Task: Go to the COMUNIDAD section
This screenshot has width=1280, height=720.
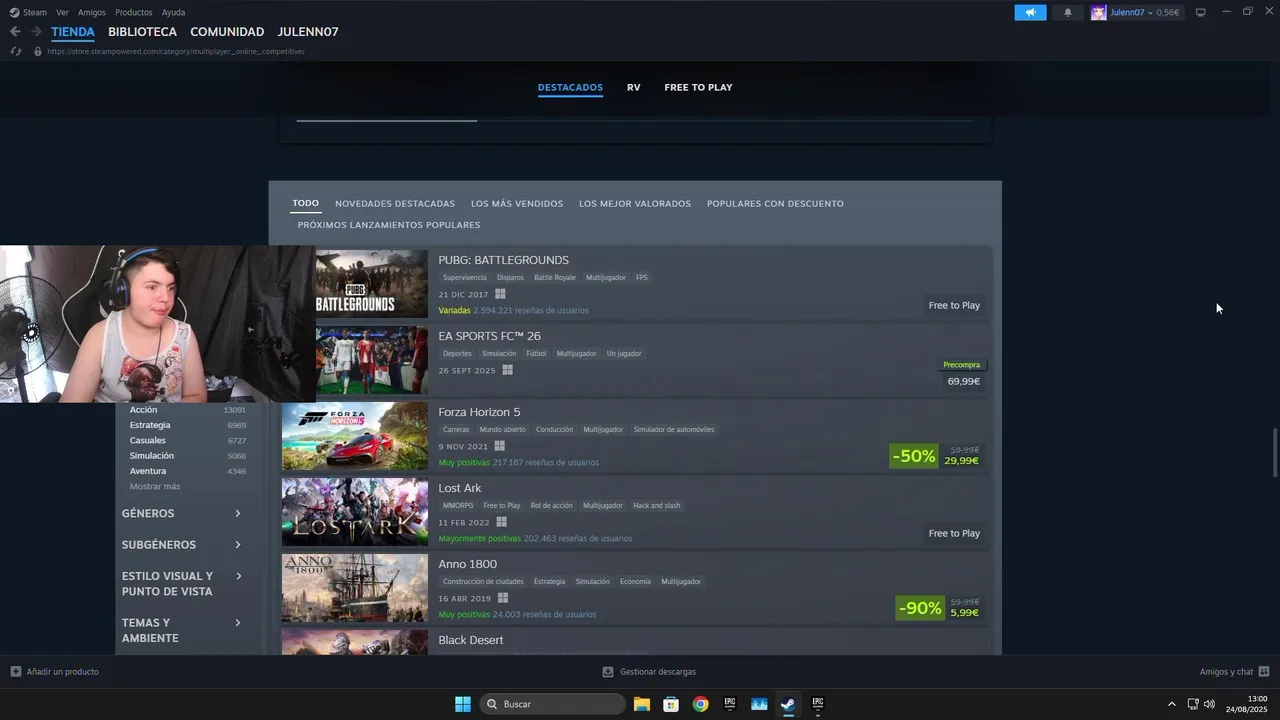Action: (x=227, y=32)
